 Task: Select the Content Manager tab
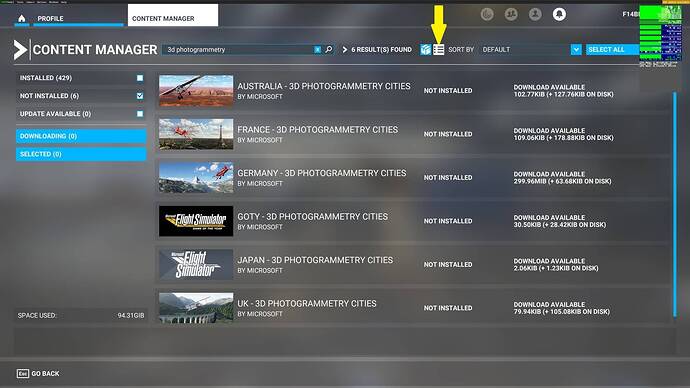[x=172, y=16]
